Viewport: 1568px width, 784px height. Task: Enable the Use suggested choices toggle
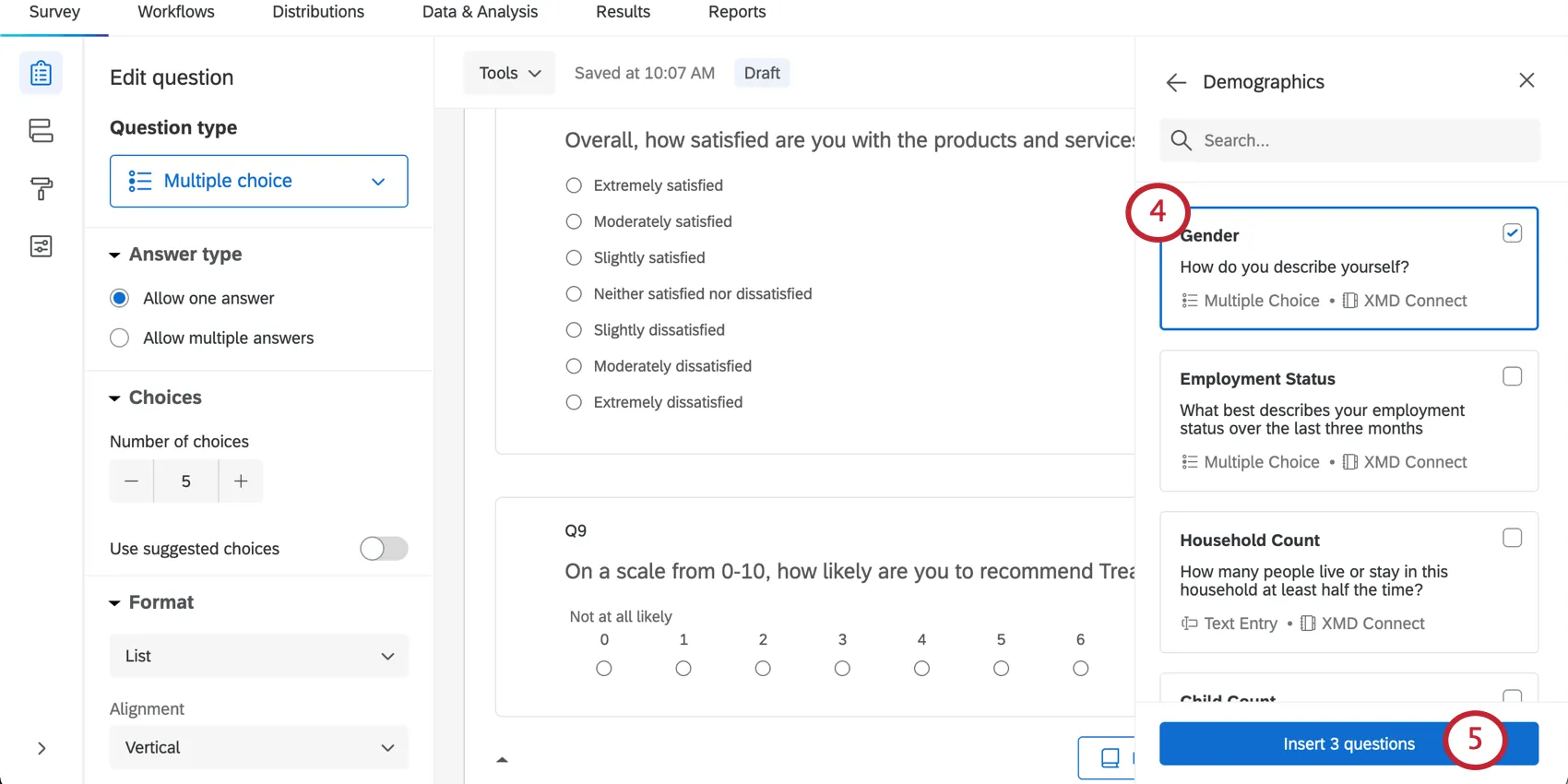point(384,549)
